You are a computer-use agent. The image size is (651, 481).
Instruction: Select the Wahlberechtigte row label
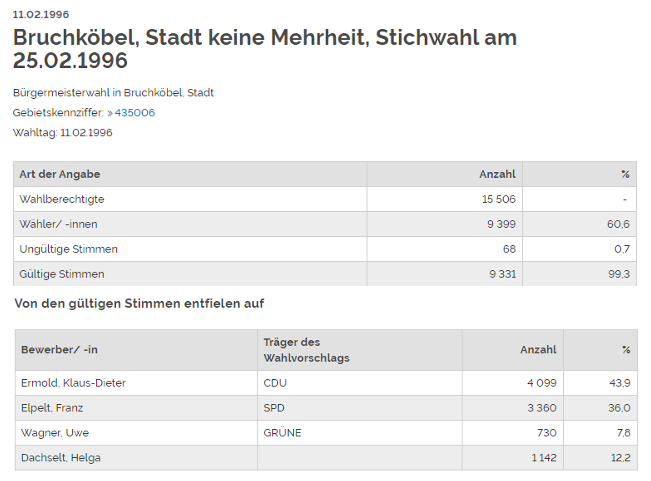point(62,200)
